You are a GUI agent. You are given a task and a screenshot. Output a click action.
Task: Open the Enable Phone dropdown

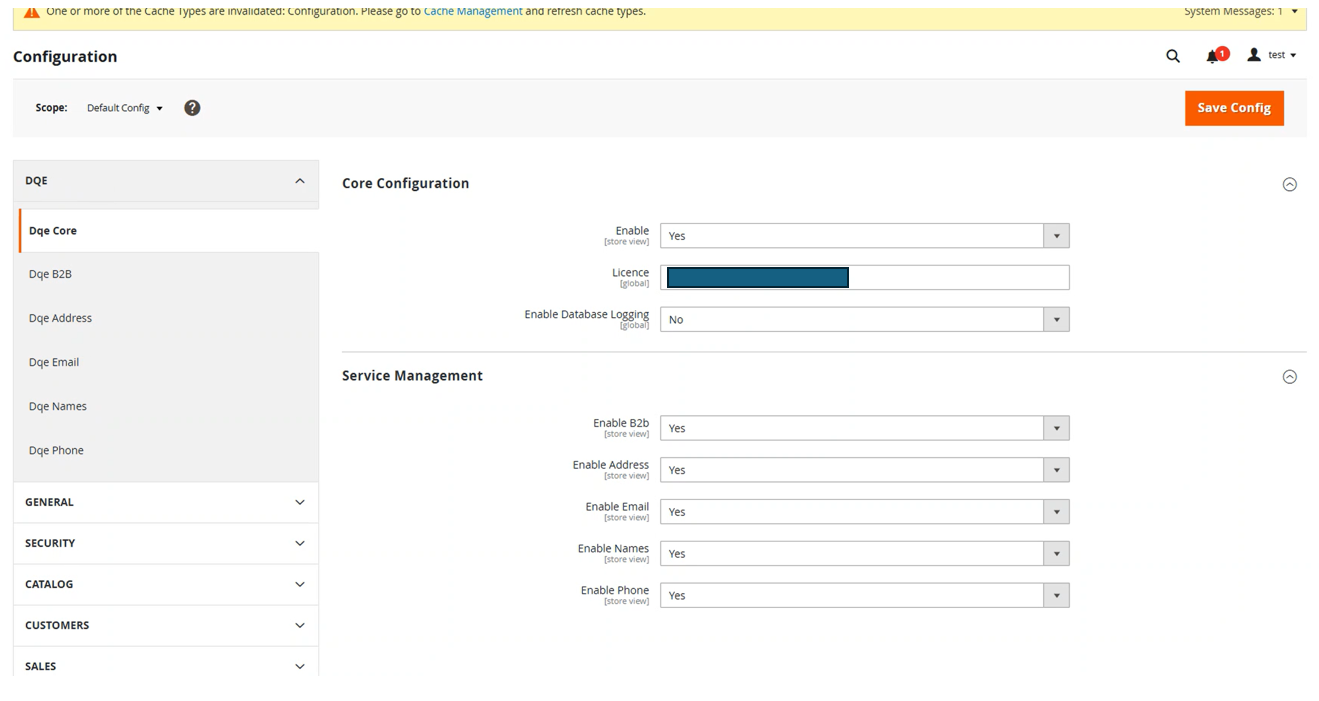864,596
